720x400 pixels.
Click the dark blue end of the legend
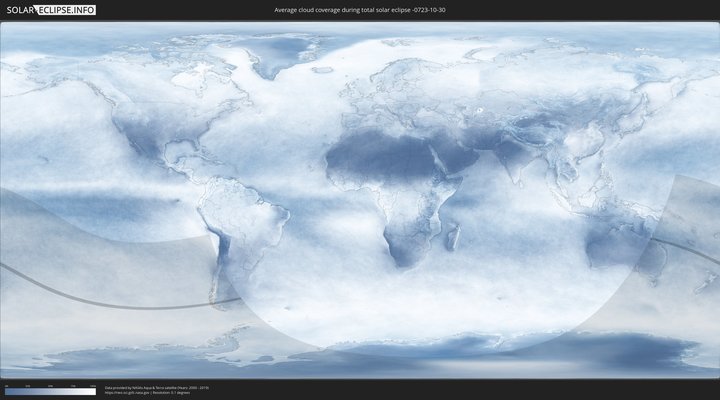[x=8, y=392]
